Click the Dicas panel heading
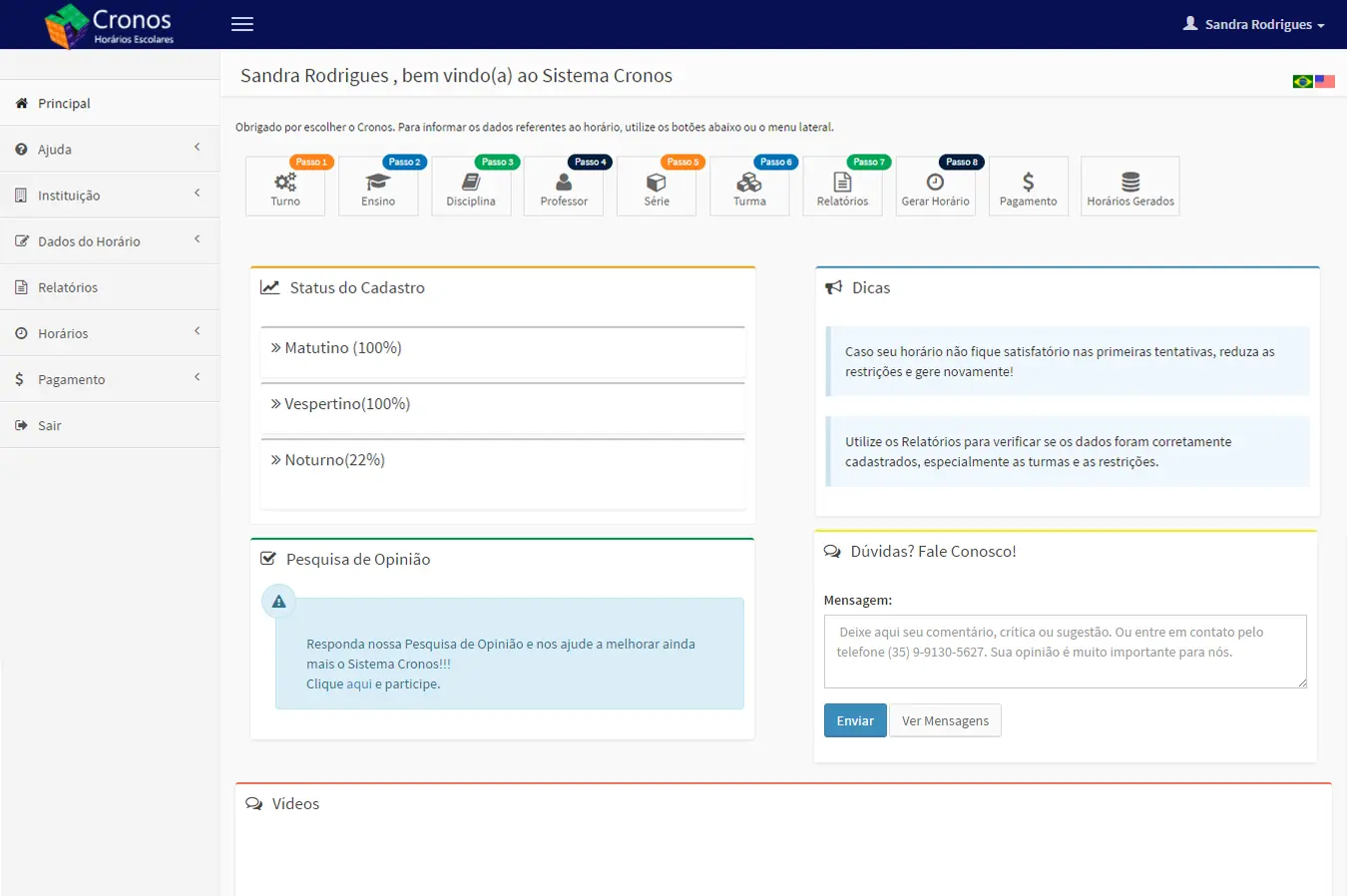This screenshot has width=1347, height=896. tap(871, 287)
